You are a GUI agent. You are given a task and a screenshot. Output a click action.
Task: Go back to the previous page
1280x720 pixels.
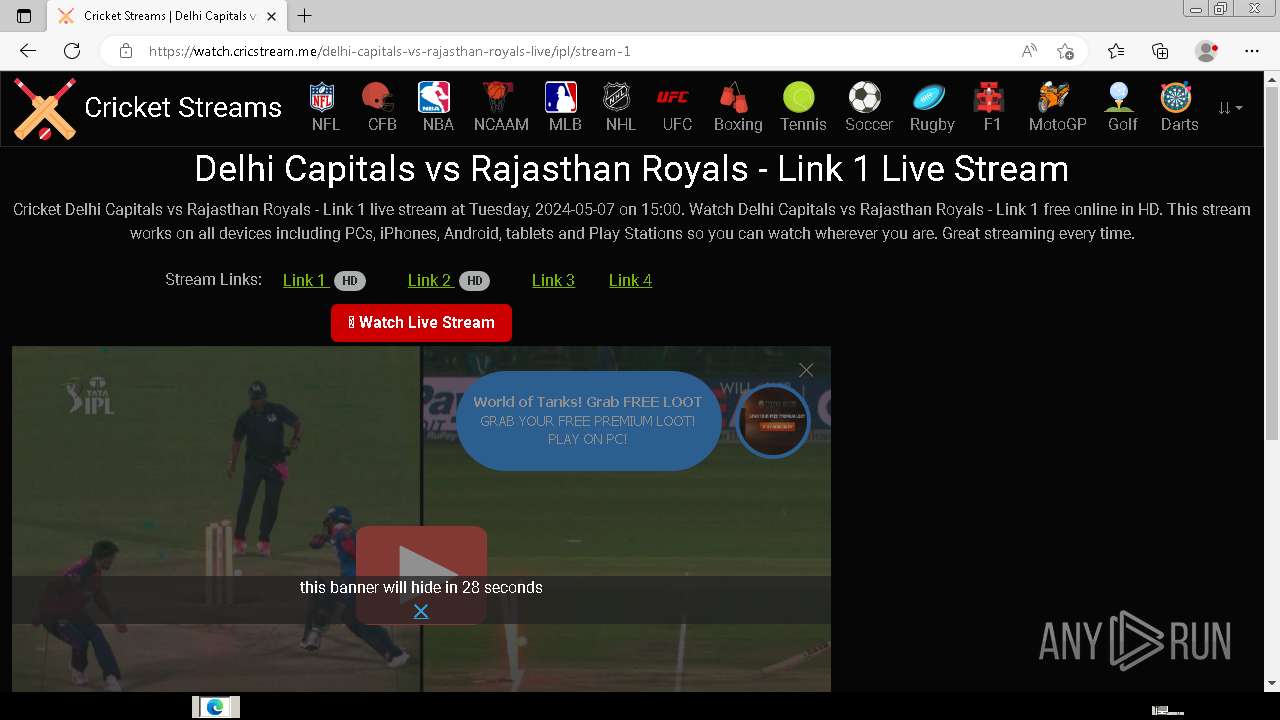tap(28, 51)
